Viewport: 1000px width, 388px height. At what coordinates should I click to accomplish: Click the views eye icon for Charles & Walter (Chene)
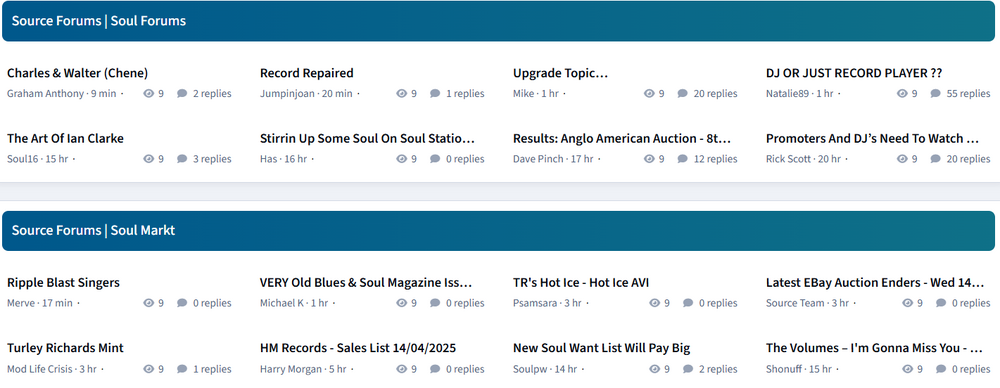(149, 94)
